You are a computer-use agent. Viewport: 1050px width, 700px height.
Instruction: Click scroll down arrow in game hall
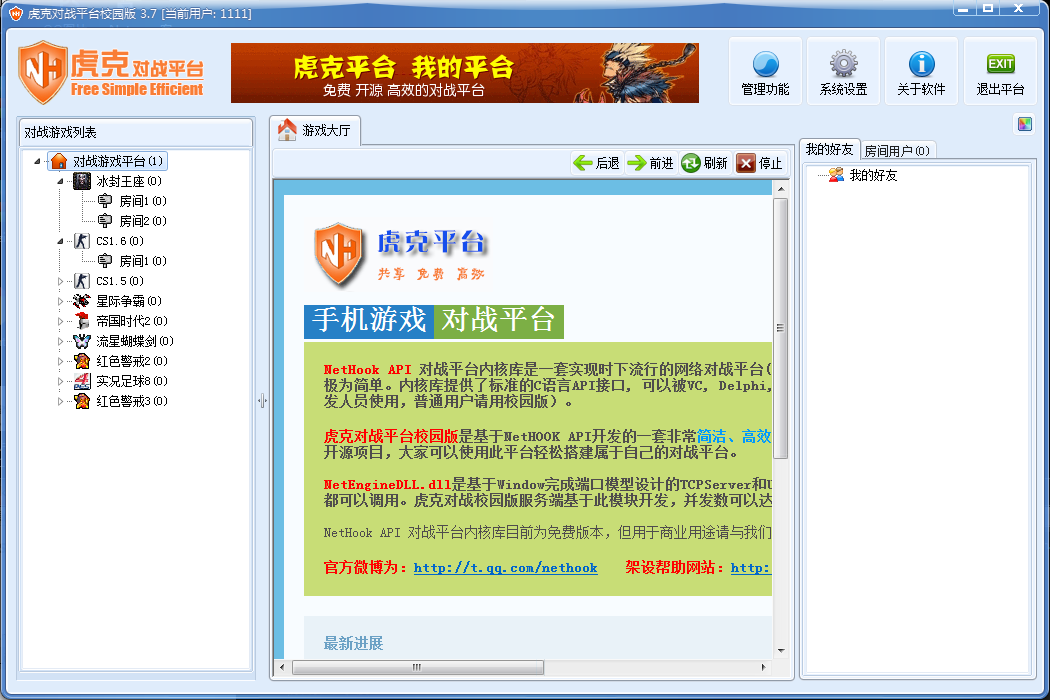tap(781, 650)
